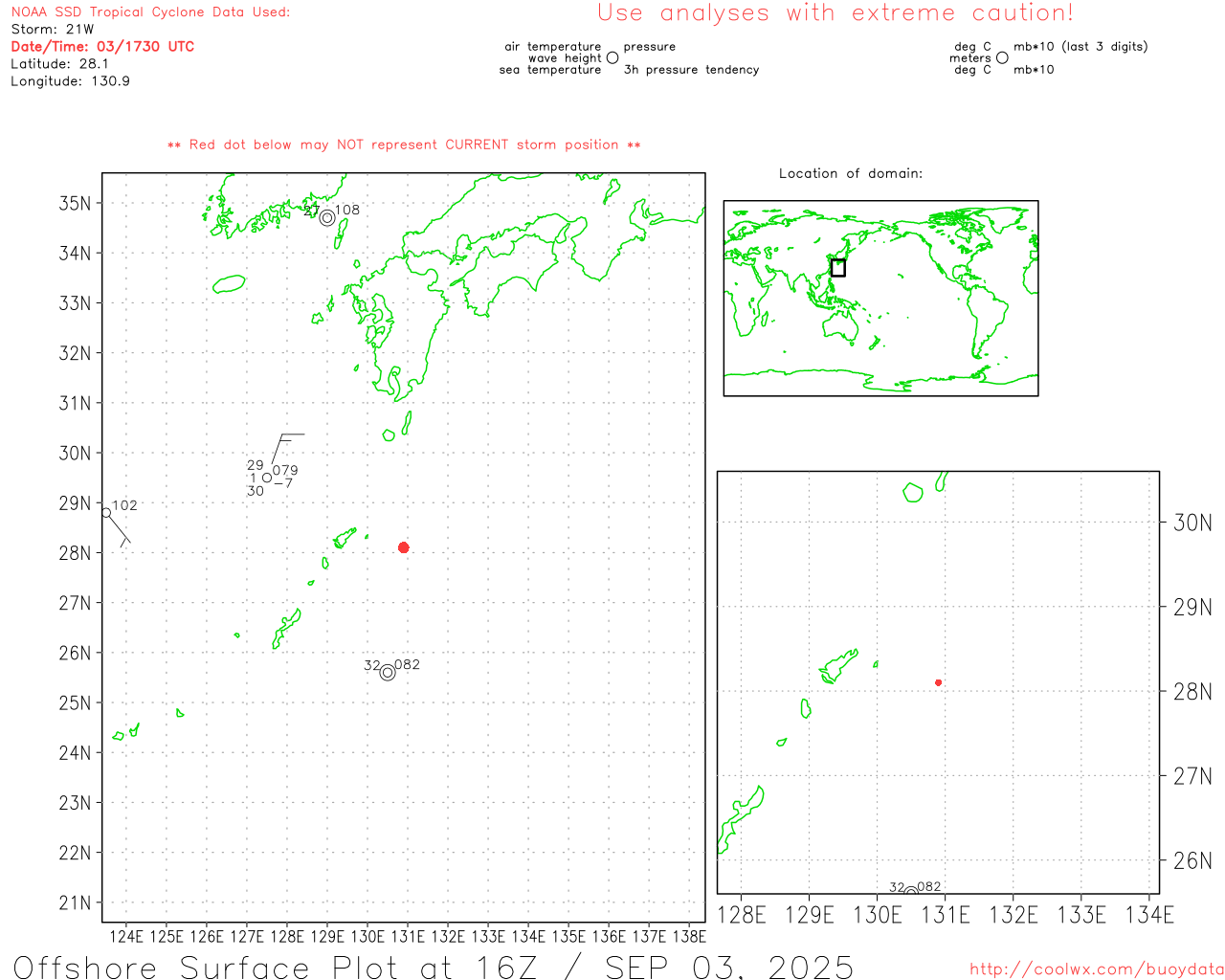Click the red dot disclaimer text
The height and width of the screenshot is (980, 1225).
pos(404,145)
